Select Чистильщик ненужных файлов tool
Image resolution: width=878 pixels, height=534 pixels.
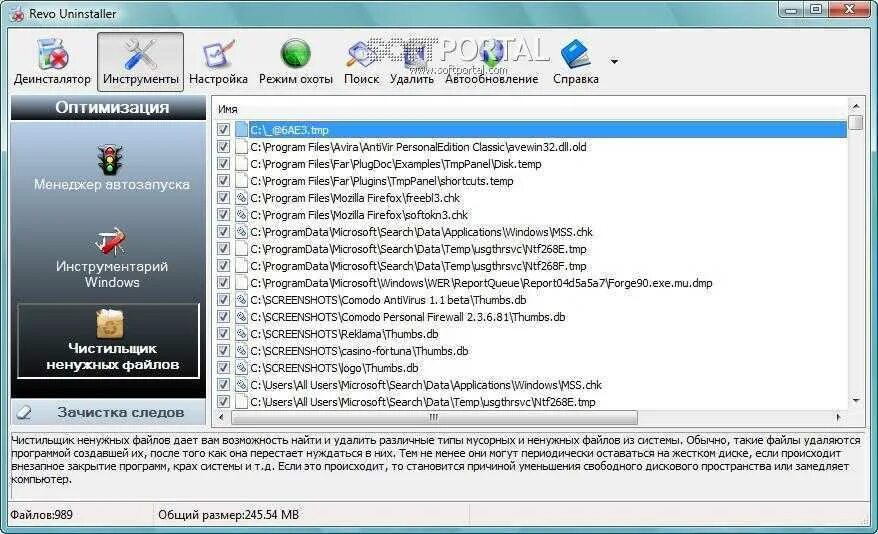[111, 341]
